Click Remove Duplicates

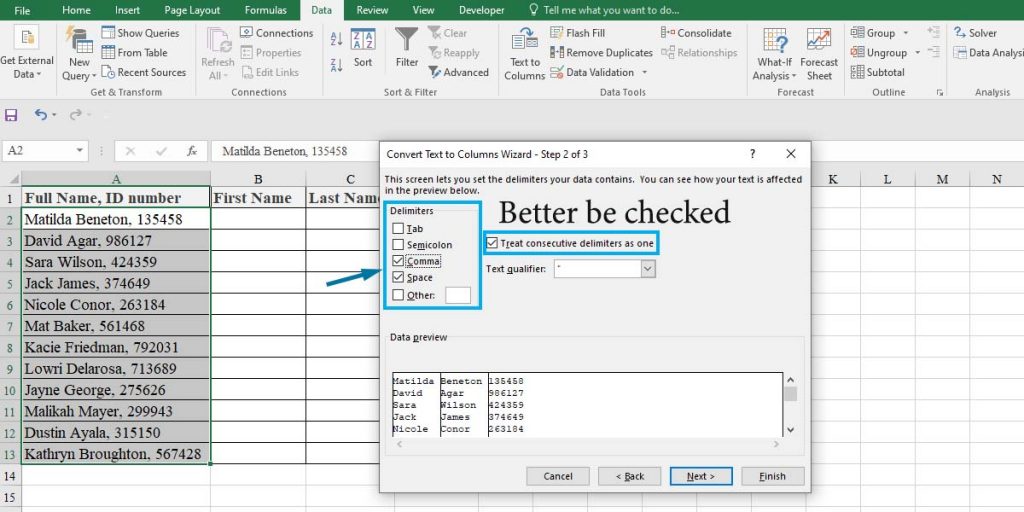click(601, 52)
